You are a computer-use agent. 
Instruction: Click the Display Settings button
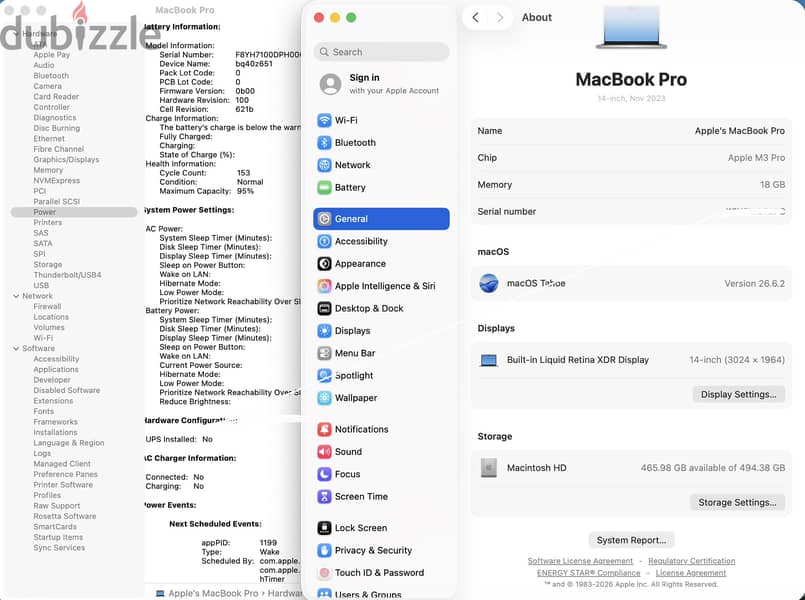[x=738, y=394]
